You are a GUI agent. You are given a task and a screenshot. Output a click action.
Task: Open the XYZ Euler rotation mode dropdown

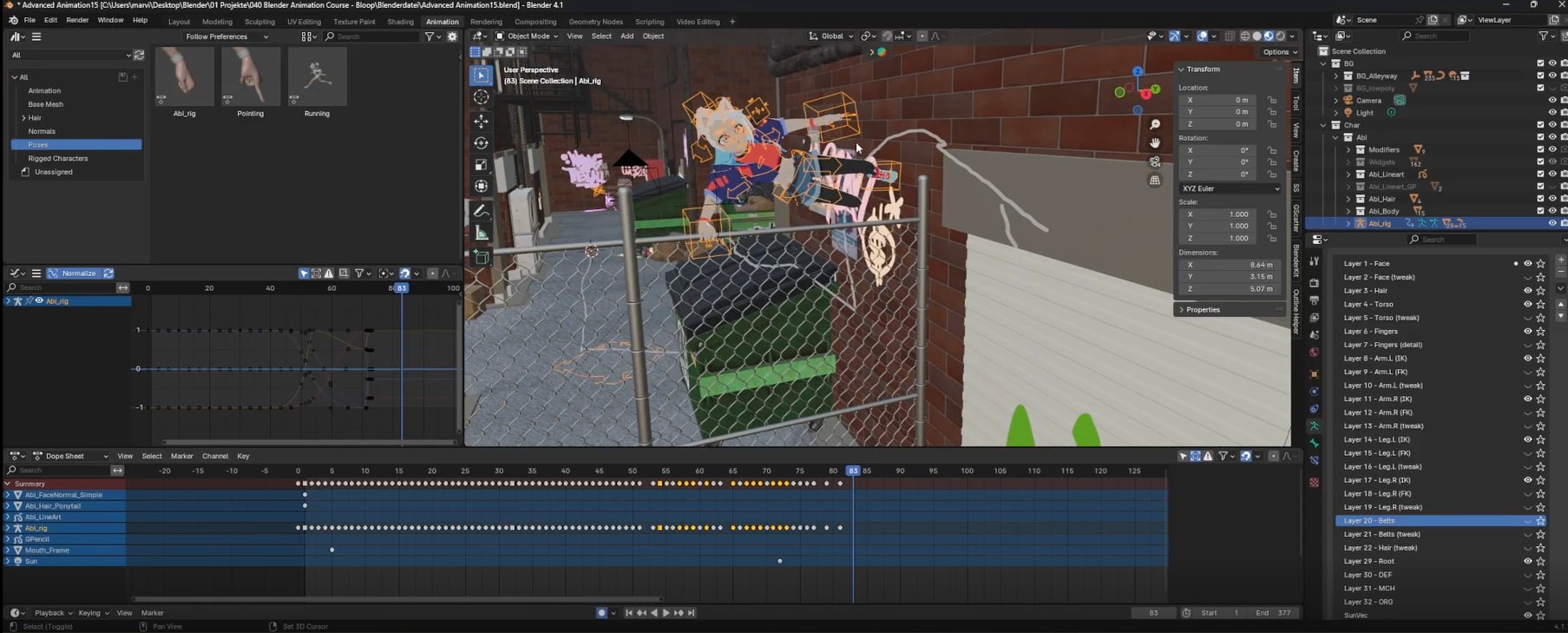tap(1230, 188)
